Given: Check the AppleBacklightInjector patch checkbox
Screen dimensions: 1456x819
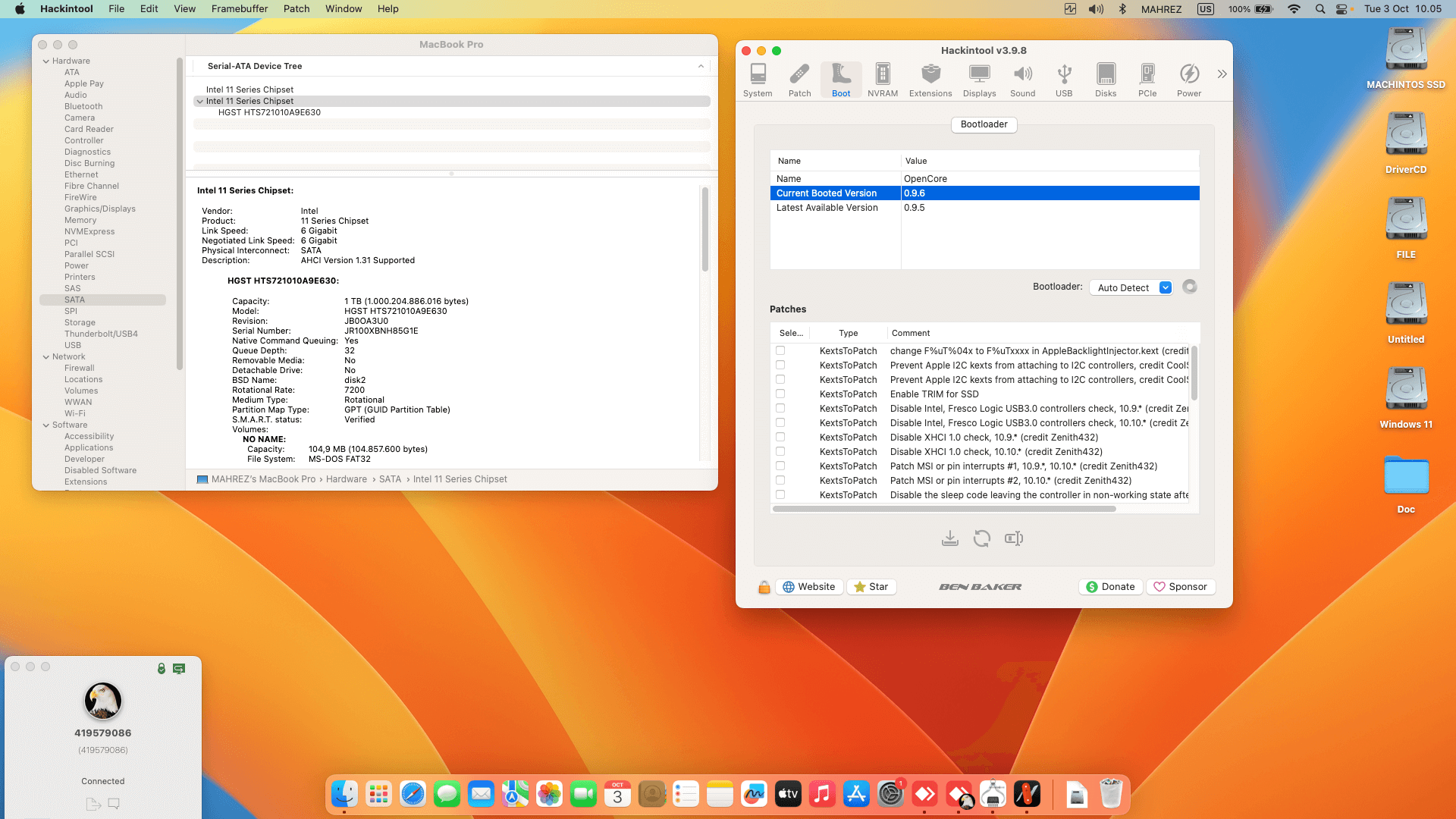Looking at the screenshot, I should click(780, 351).
